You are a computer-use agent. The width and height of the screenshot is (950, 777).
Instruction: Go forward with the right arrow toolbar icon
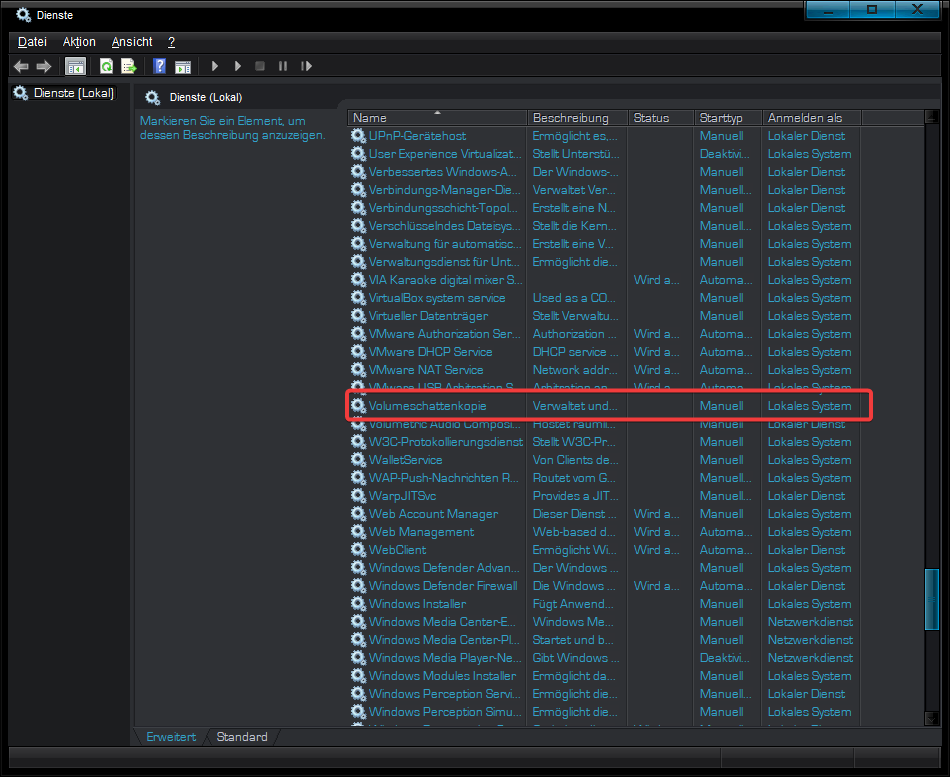44,66
